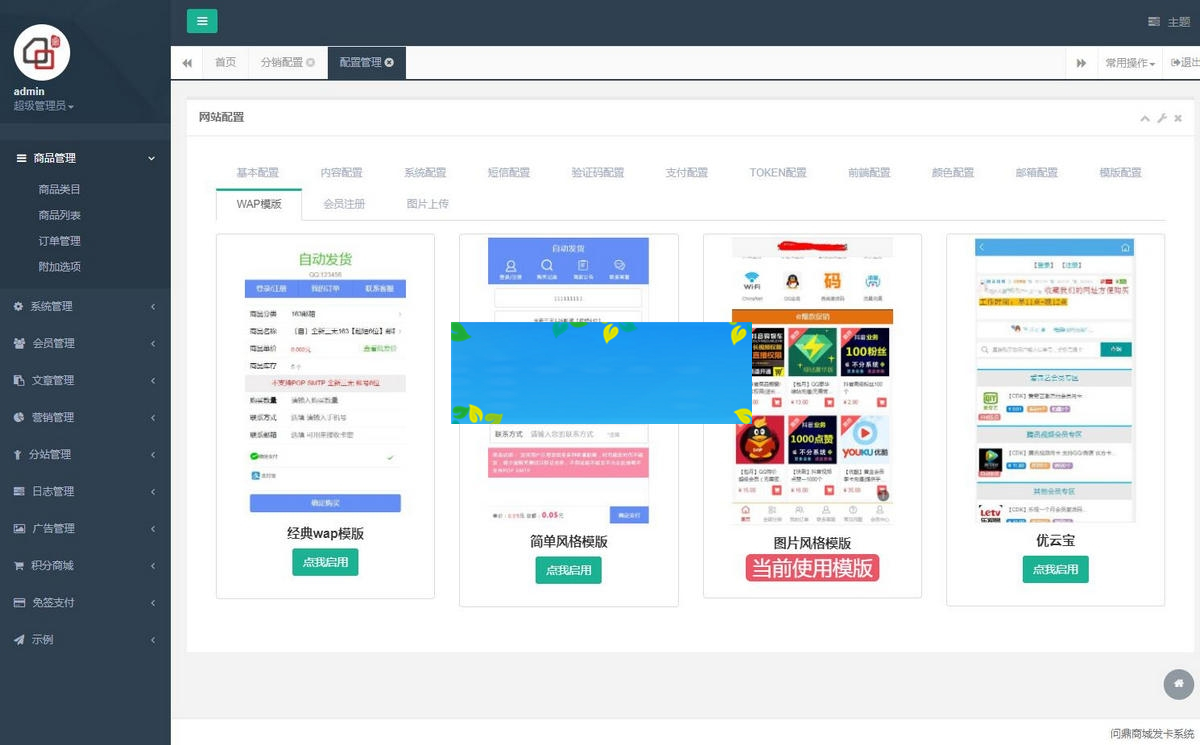Click the double-arrow icon left of the tab bar
1200x745 pixels.
click(187, 62)
